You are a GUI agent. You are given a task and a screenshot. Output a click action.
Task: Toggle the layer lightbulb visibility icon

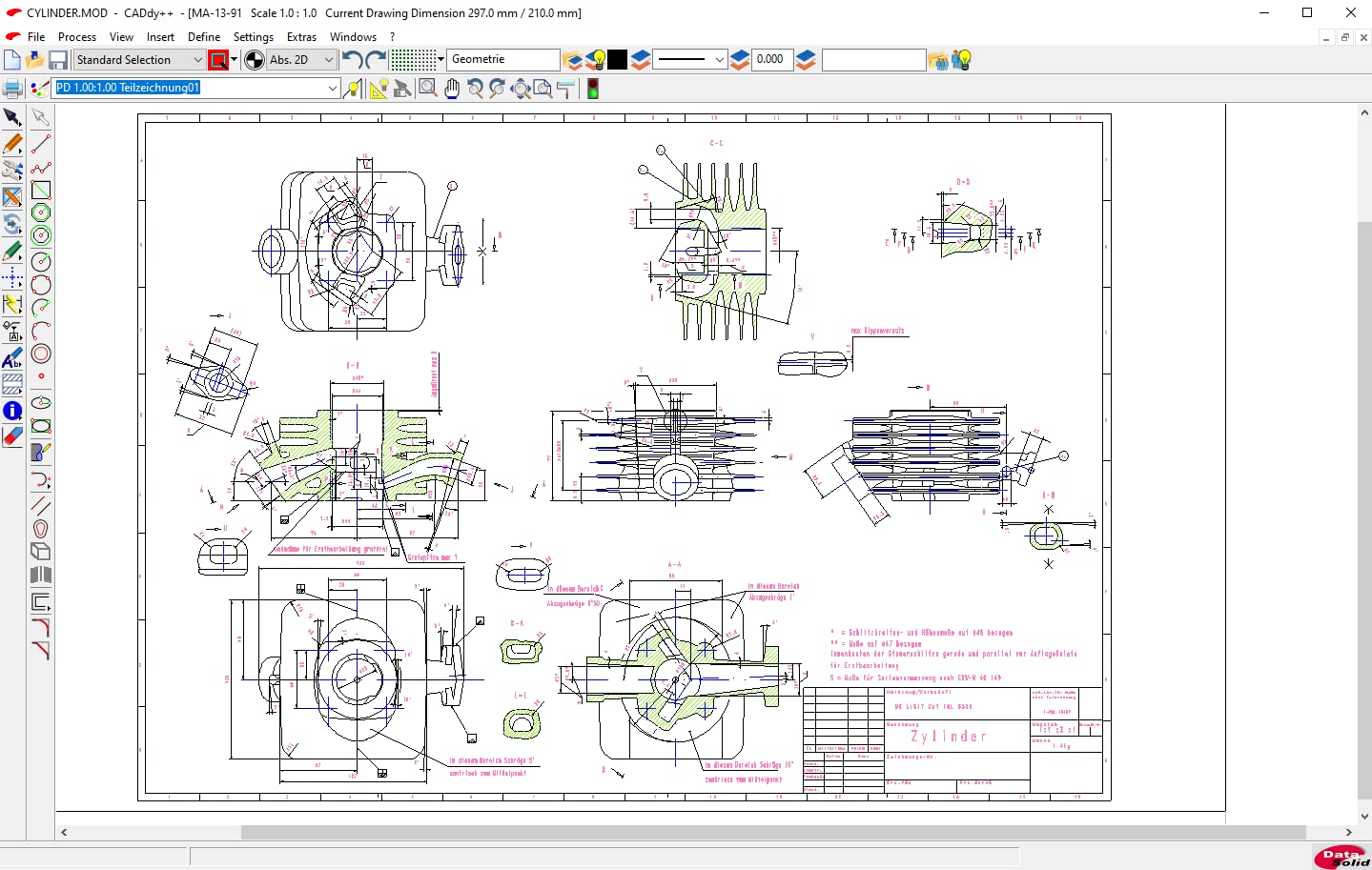click(x=596, y=60)
